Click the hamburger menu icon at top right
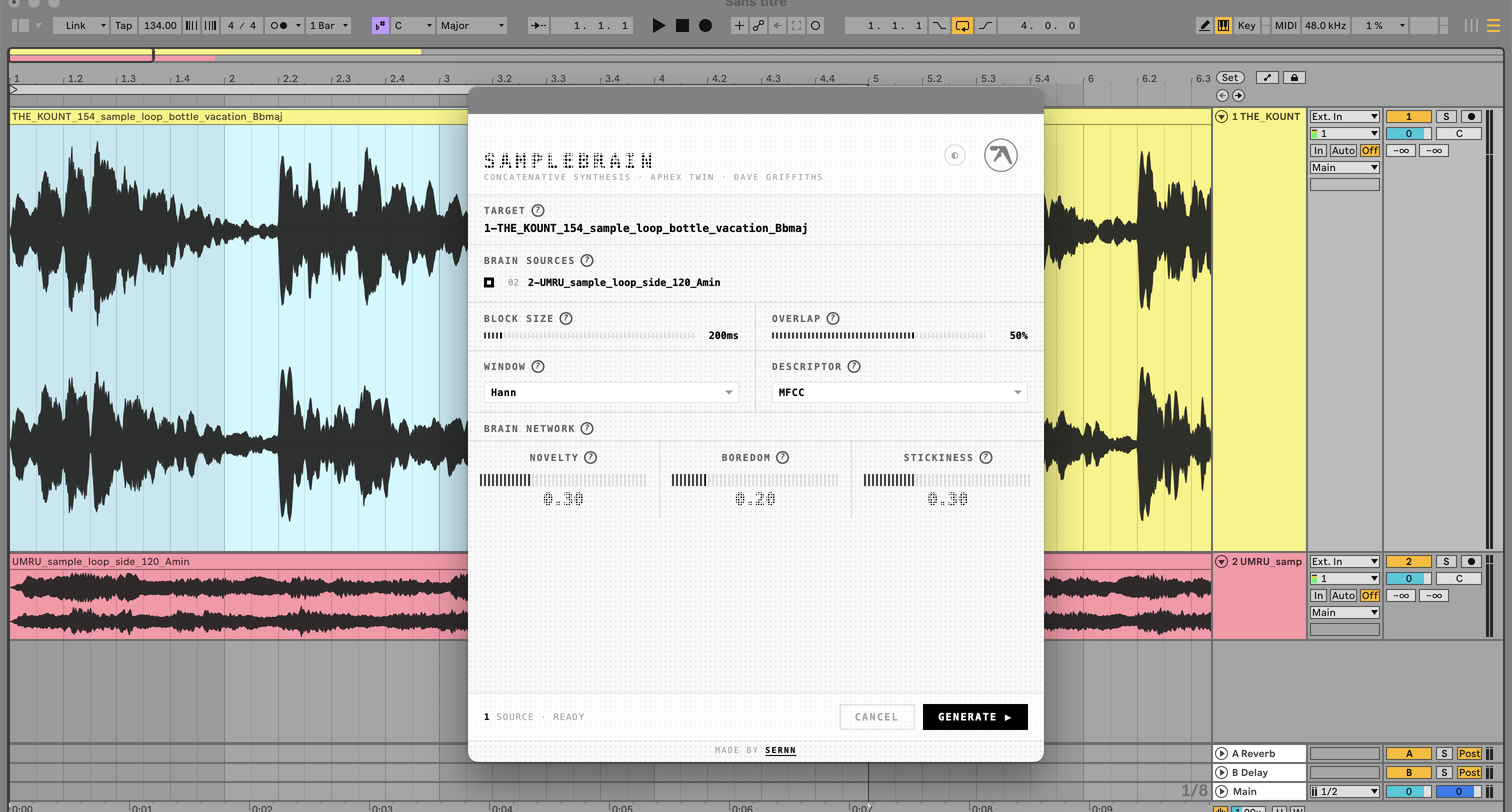 point(1493,25)
